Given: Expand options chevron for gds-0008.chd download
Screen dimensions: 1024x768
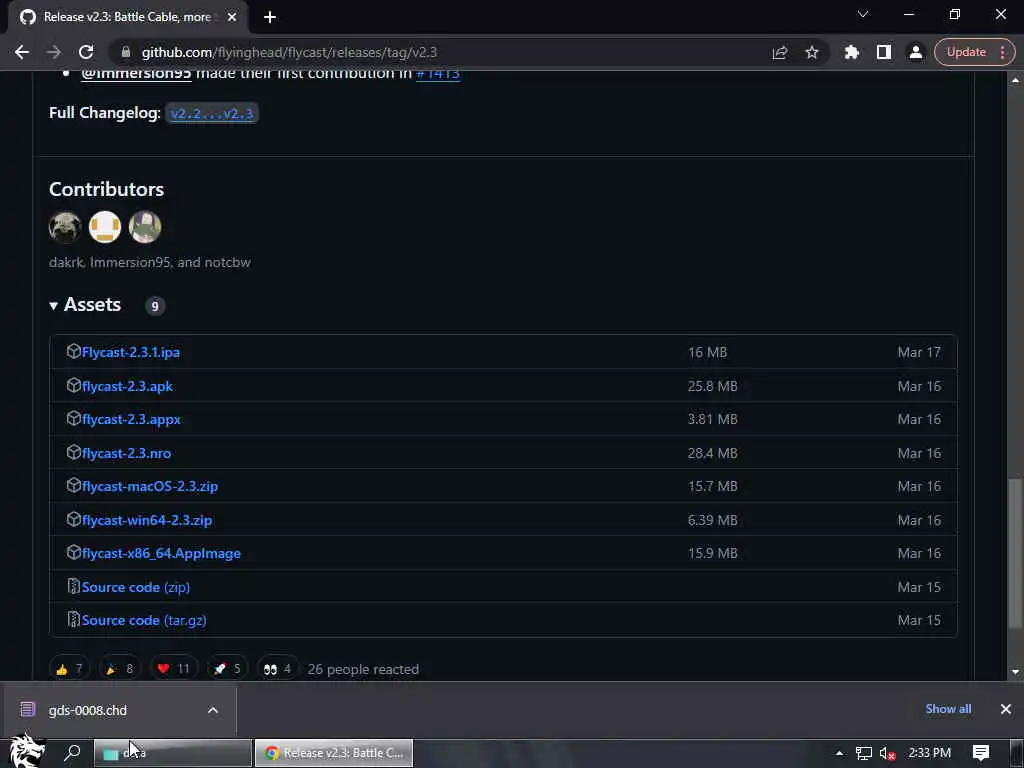Looking at the screenshot, I should click(213, 711).
